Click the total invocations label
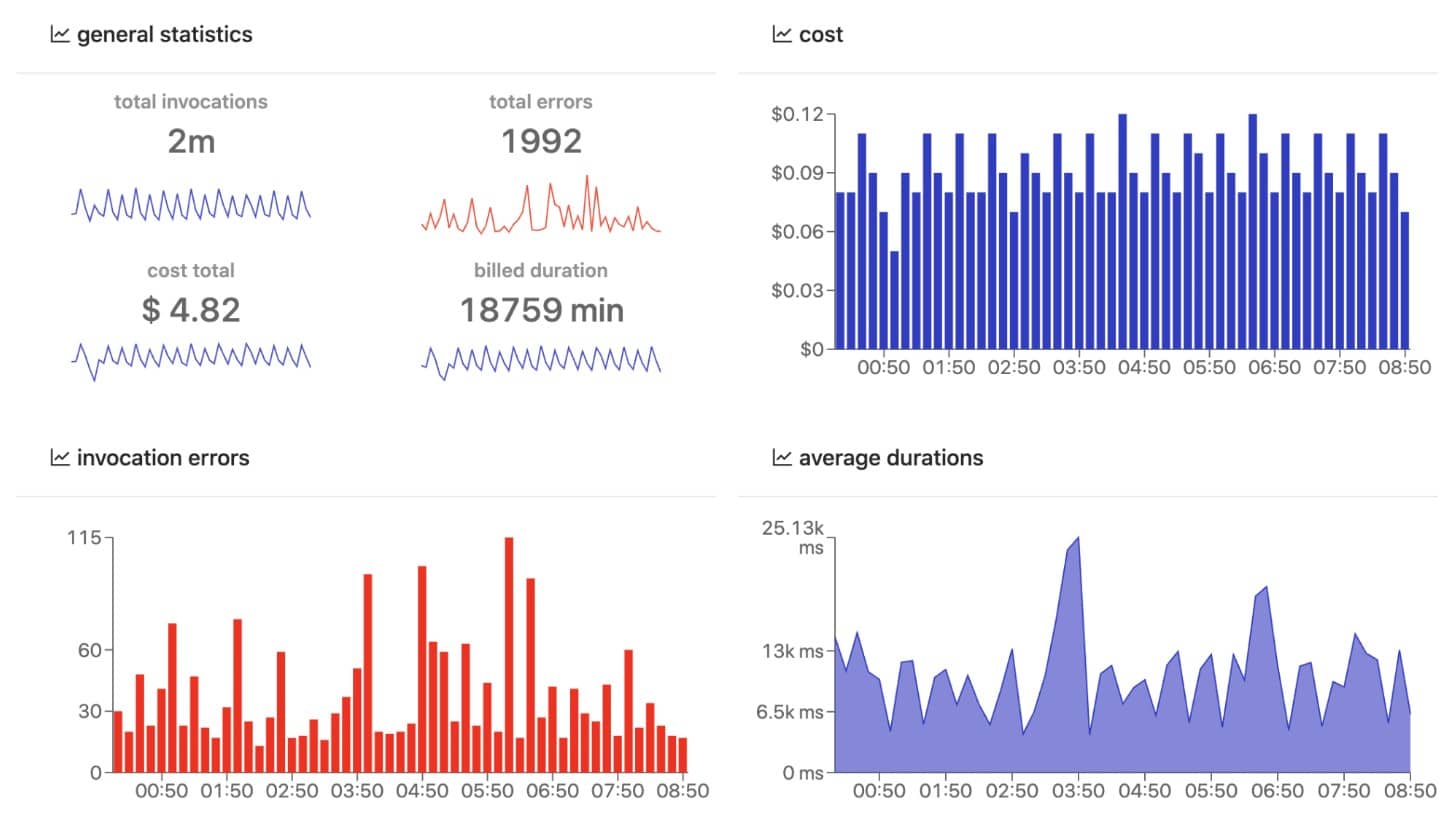The height and width of the screenshot is (832, 1447). [x=191, y=101]
